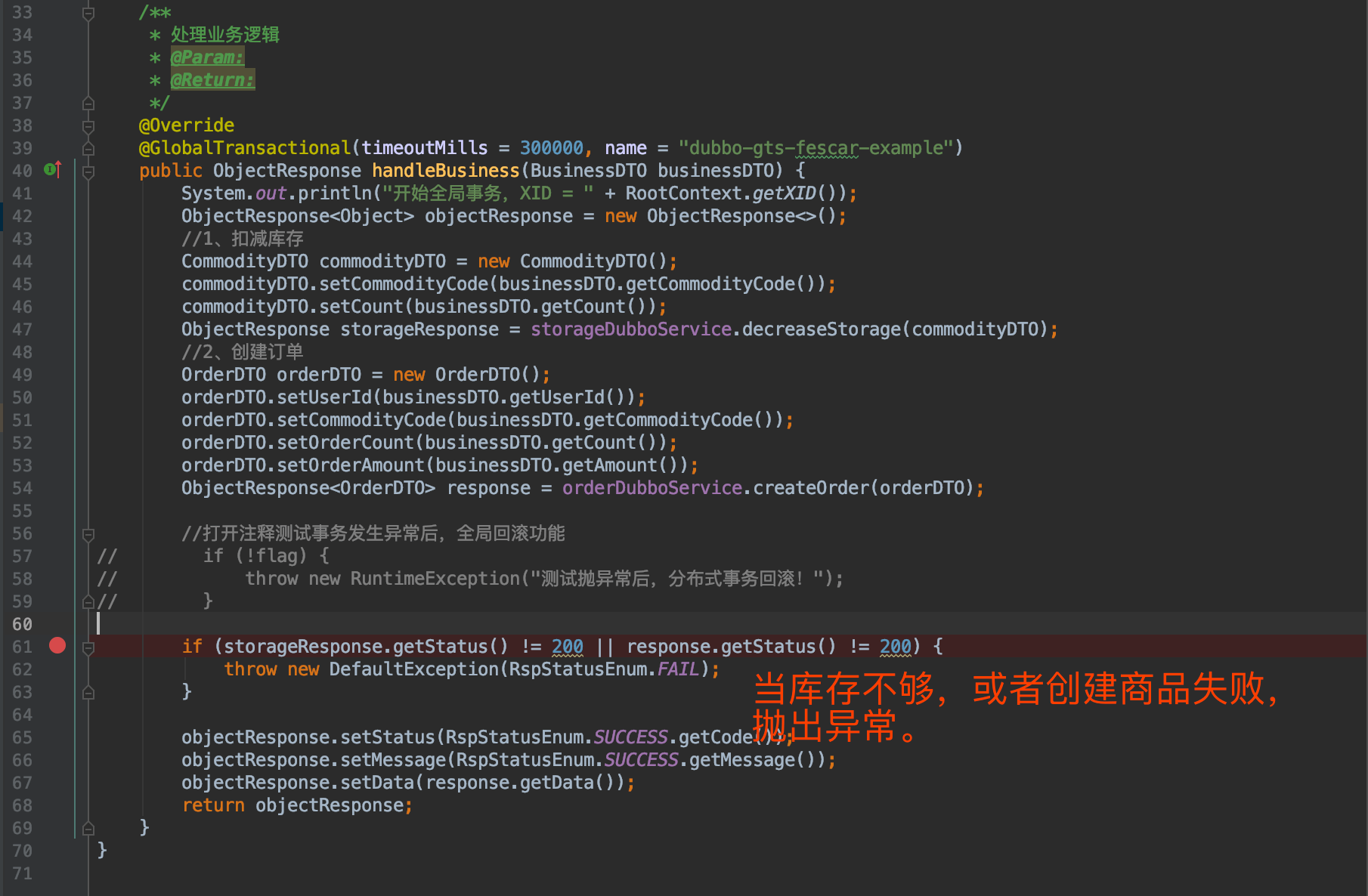Click the comment //2、创建订单
The height and width of the screenshot is (896, 1368).
coord(243,352)
